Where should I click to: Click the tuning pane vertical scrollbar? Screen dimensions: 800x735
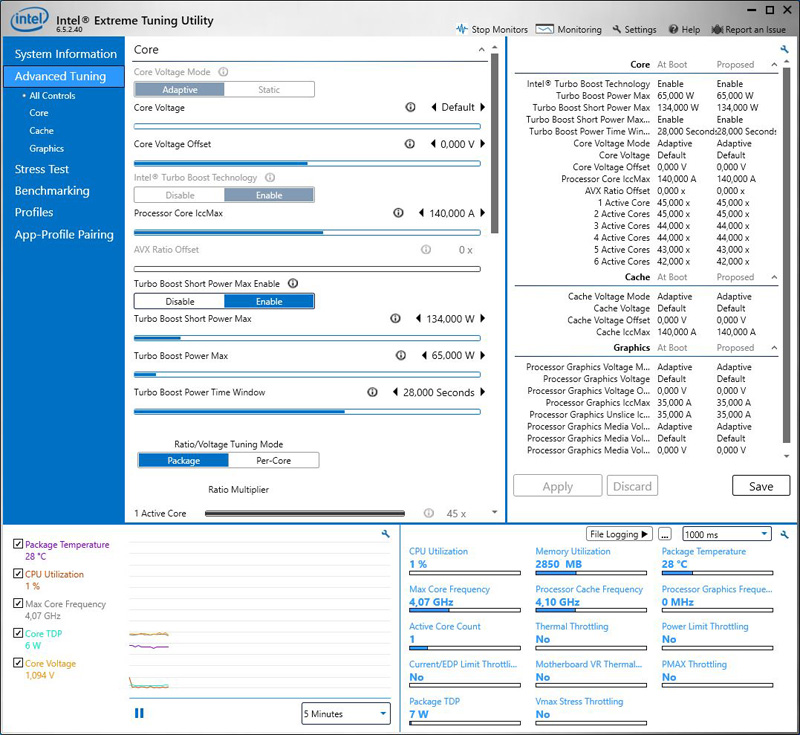click(494, 143)
